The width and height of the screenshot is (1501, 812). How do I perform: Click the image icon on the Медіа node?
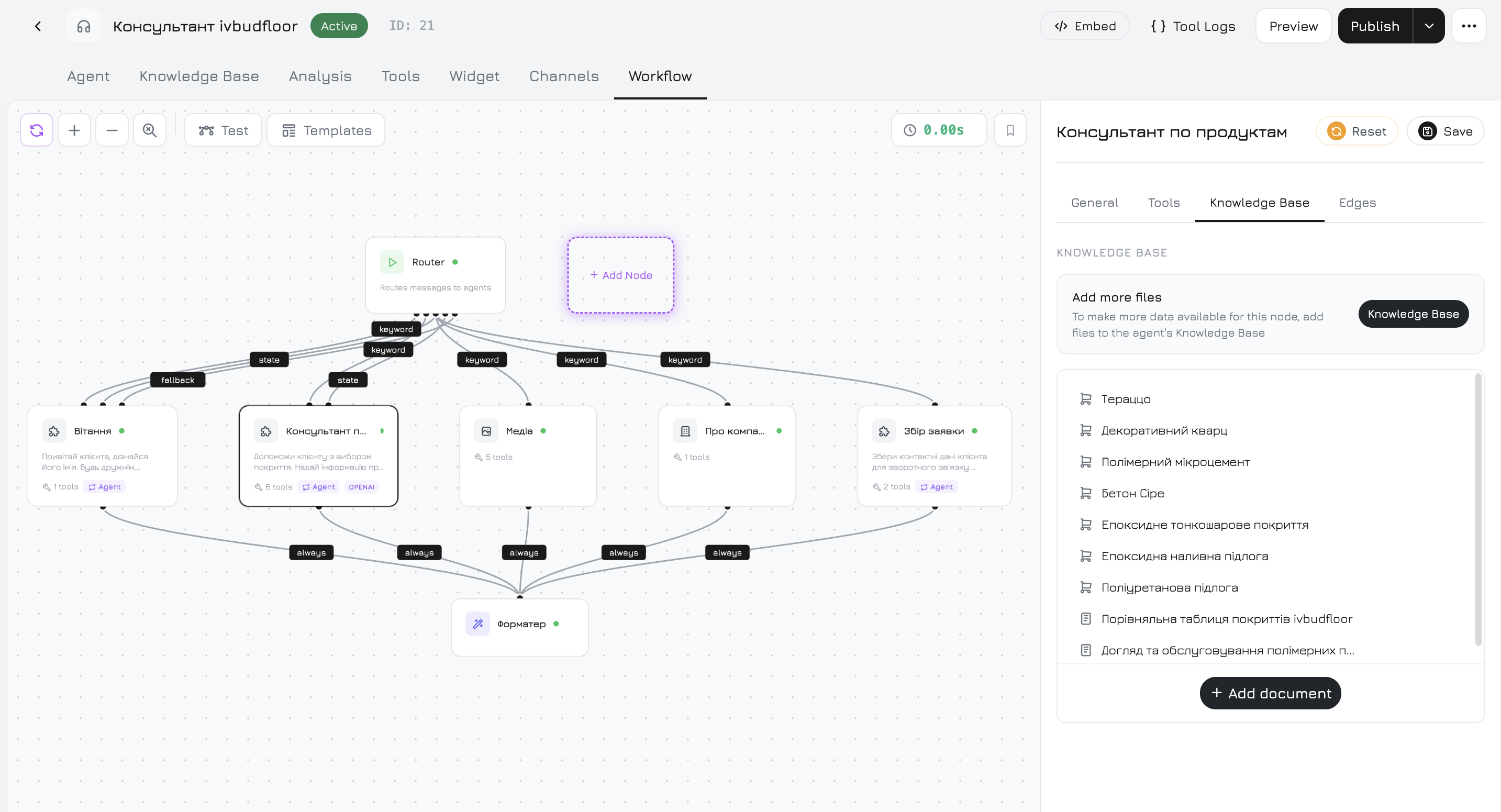[487, 431]
